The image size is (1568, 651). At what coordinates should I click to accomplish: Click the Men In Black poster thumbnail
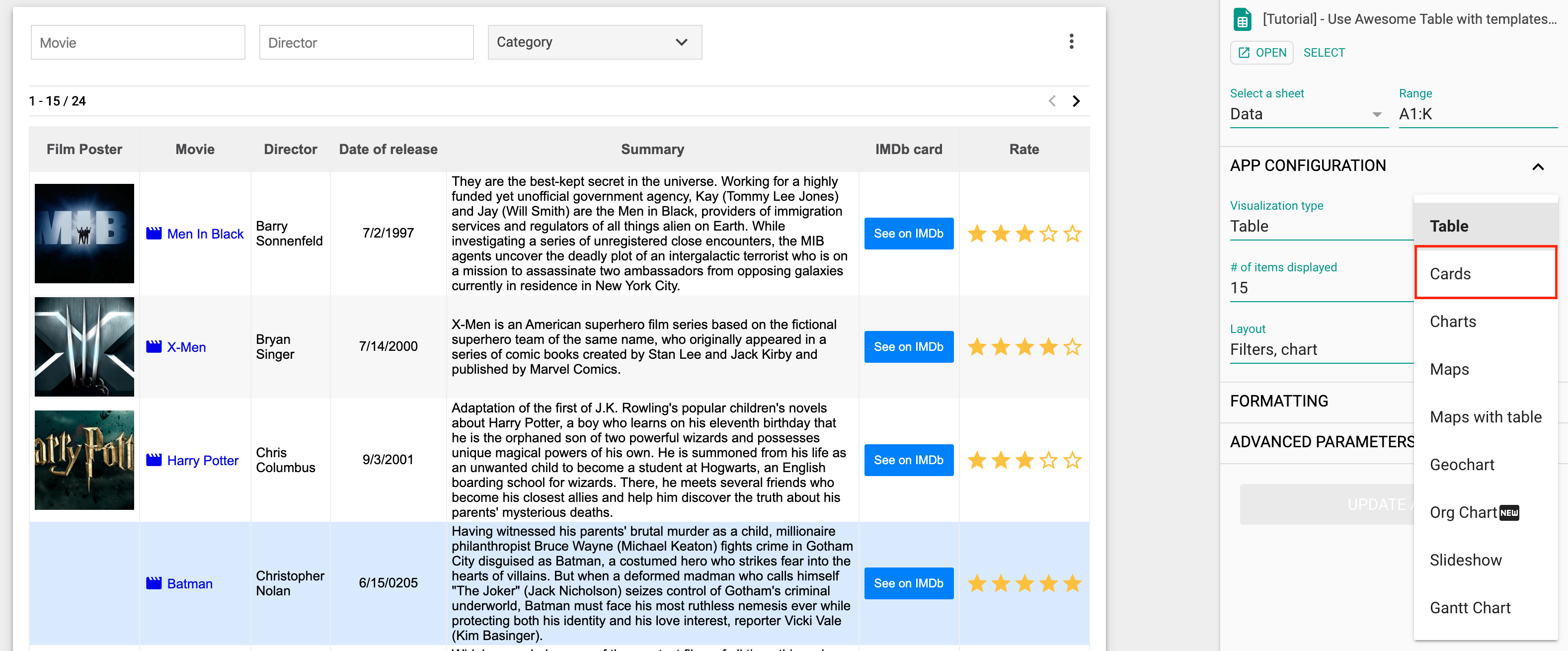84,233
